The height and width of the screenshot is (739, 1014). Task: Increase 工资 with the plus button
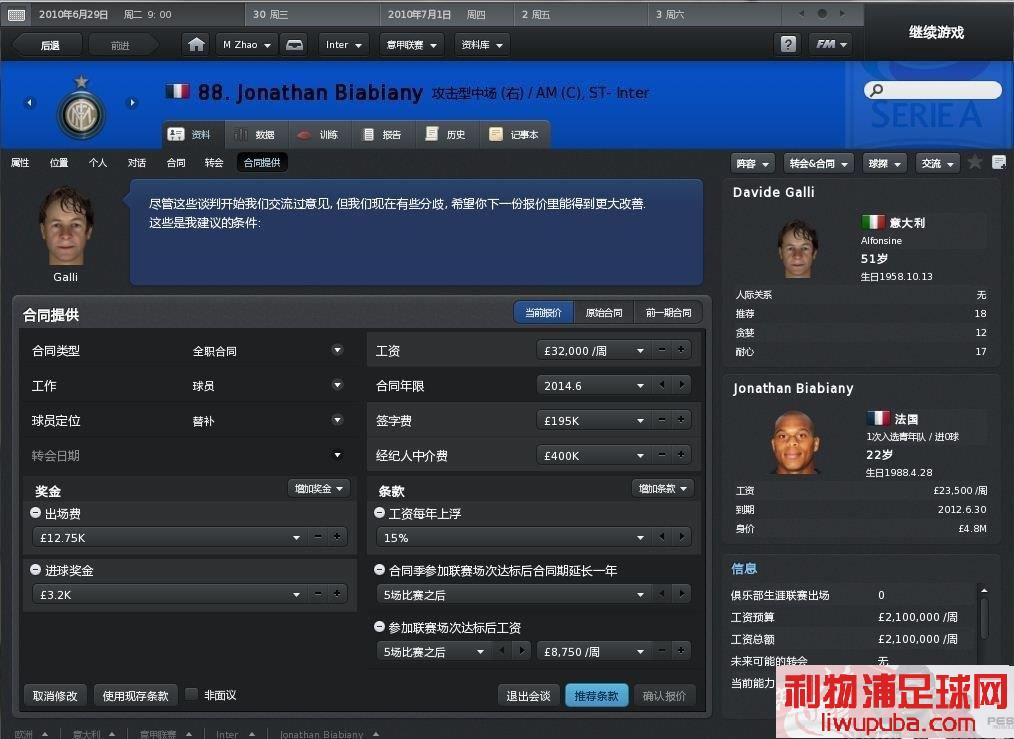click(x=681, y=350)
